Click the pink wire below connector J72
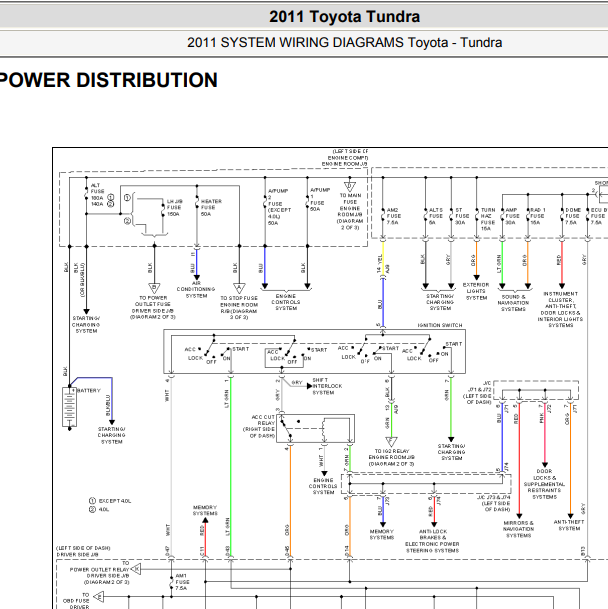Image resolution: width=608 pixels, height=609 pixels. [545, 433]
